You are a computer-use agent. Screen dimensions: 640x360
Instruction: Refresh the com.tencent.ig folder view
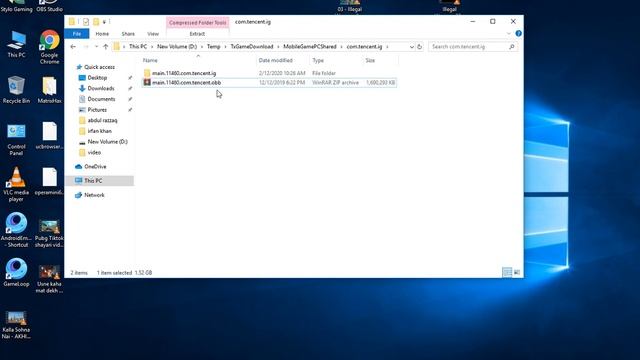click(419, 47)
